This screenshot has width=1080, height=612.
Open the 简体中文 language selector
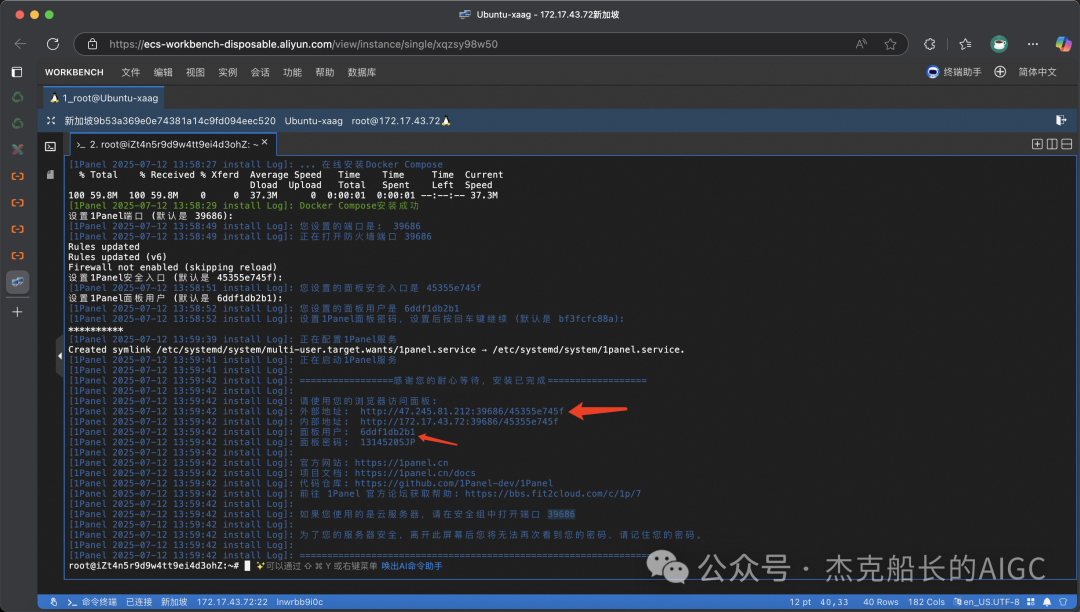(1037, 72)
